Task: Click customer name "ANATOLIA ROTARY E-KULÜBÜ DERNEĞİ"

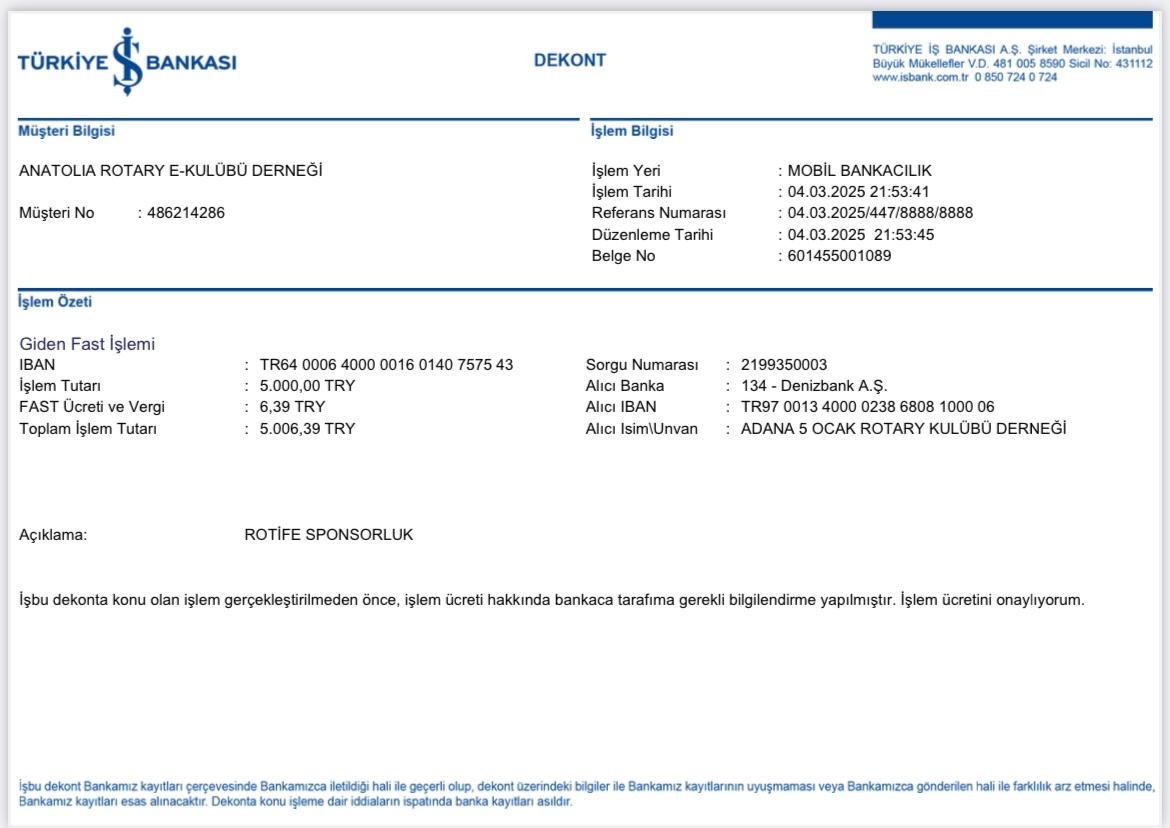Action: pyautogui.click(x=171, y=171)
